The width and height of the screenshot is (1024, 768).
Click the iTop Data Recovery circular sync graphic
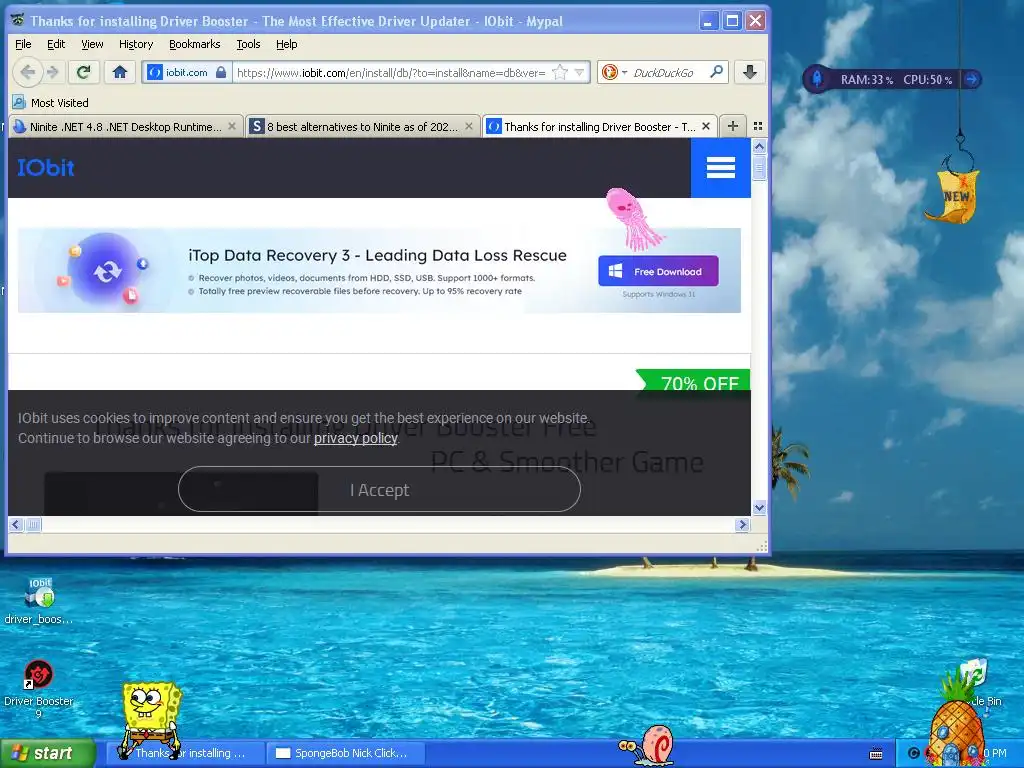pyautogui.click(x=106, y=270)
